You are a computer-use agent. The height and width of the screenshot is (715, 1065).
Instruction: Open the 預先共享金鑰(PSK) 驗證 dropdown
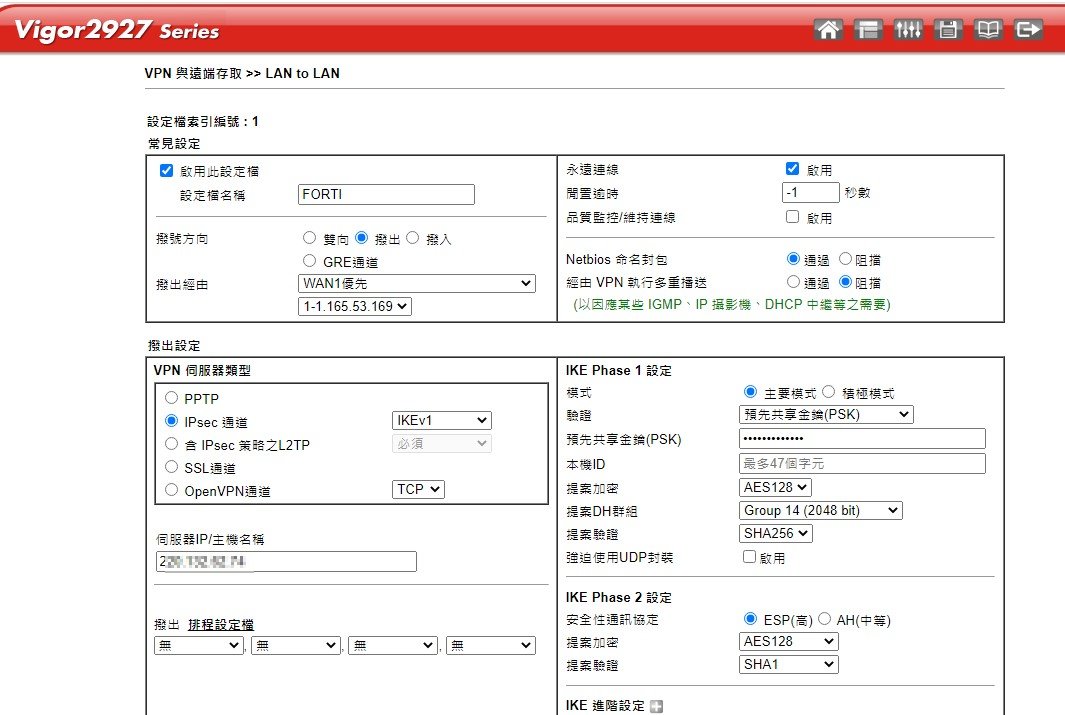point(826,414)
